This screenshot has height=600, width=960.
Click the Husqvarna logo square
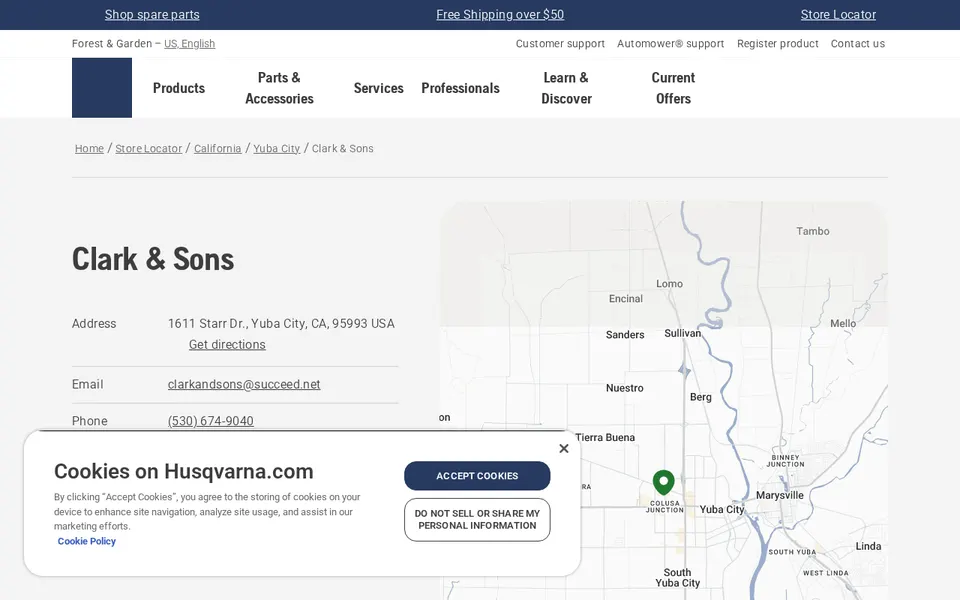pos(102,88)
